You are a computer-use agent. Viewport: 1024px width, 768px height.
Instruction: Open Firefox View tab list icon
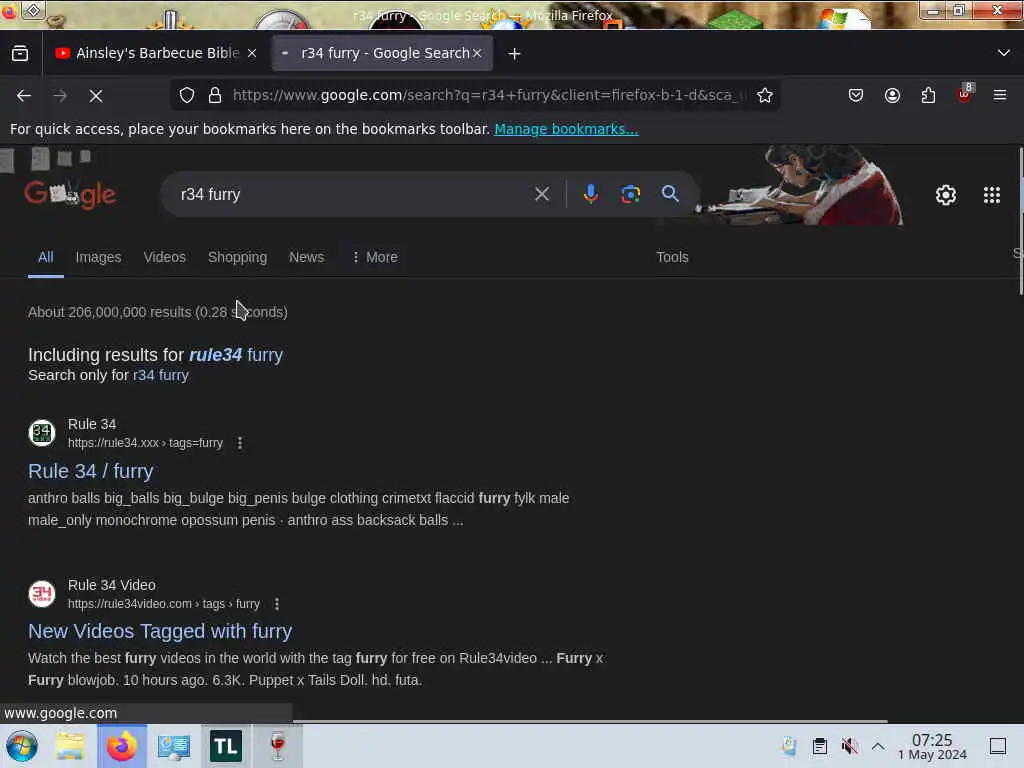click(x=20, y=54)
